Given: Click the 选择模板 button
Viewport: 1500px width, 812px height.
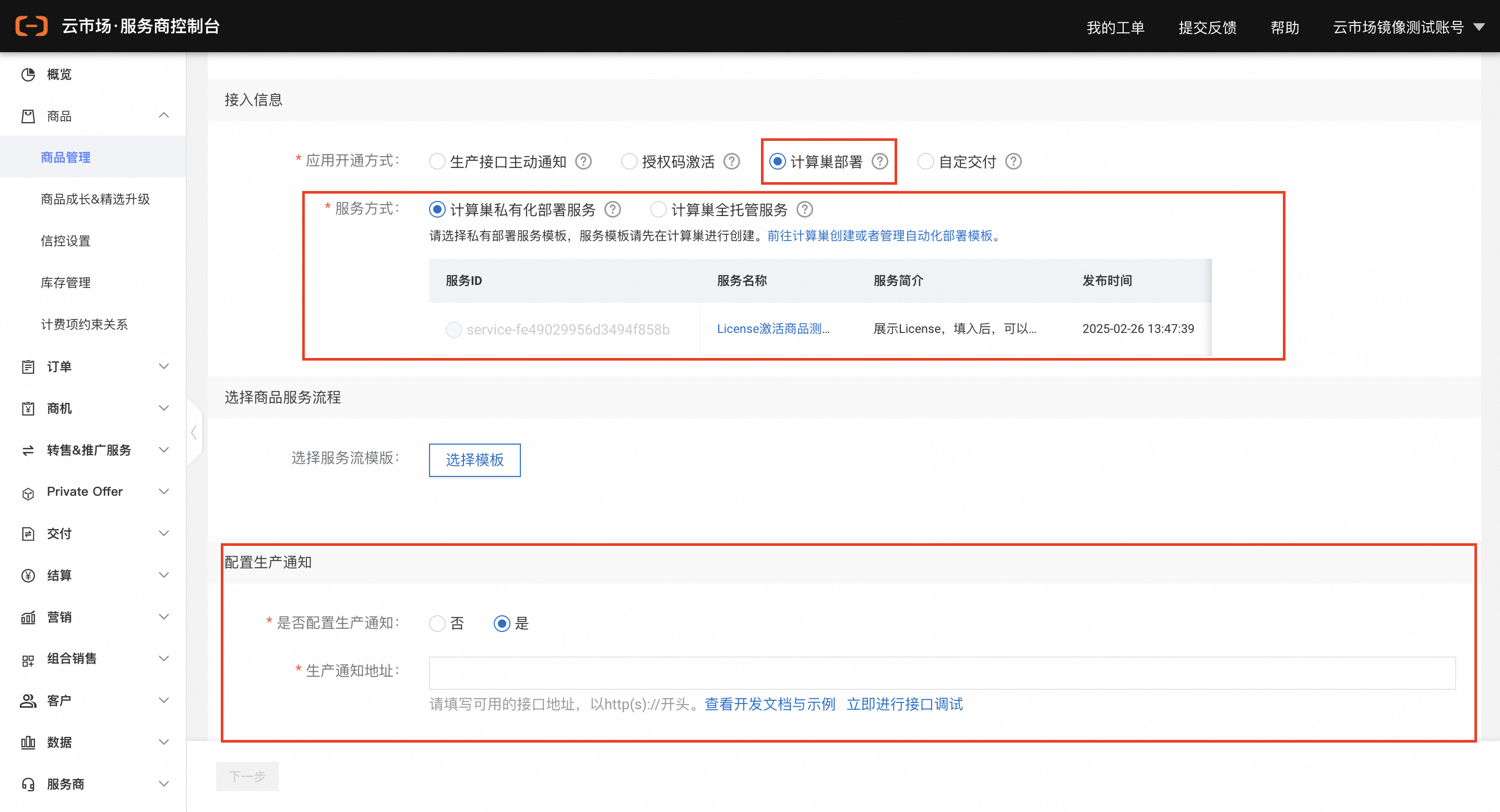Looking at the screenshot, I should coord(474,460).
